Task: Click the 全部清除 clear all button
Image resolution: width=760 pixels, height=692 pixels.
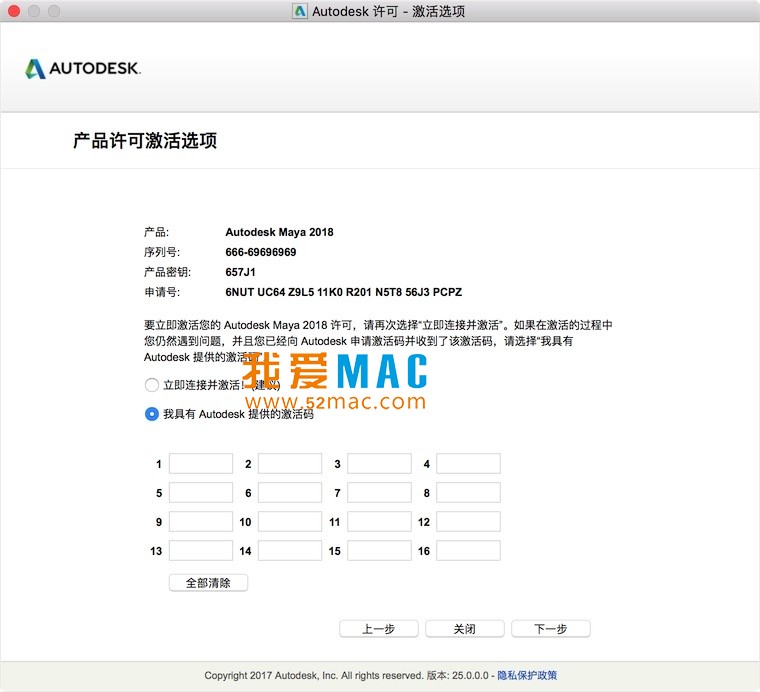Action: (x=208, y=583)
